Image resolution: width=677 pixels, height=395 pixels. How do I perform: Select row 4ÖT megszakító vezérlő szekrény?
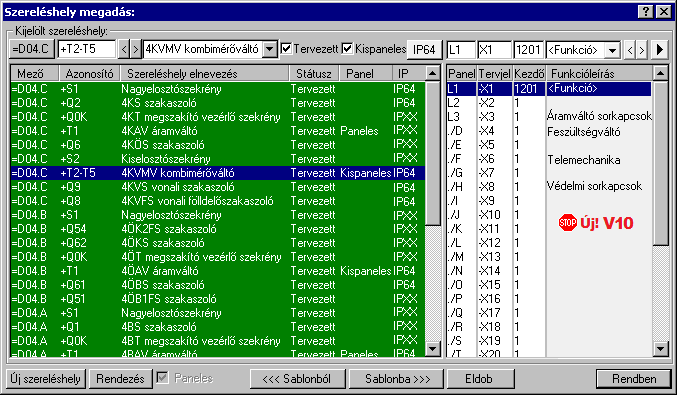(x=218, y=257)
